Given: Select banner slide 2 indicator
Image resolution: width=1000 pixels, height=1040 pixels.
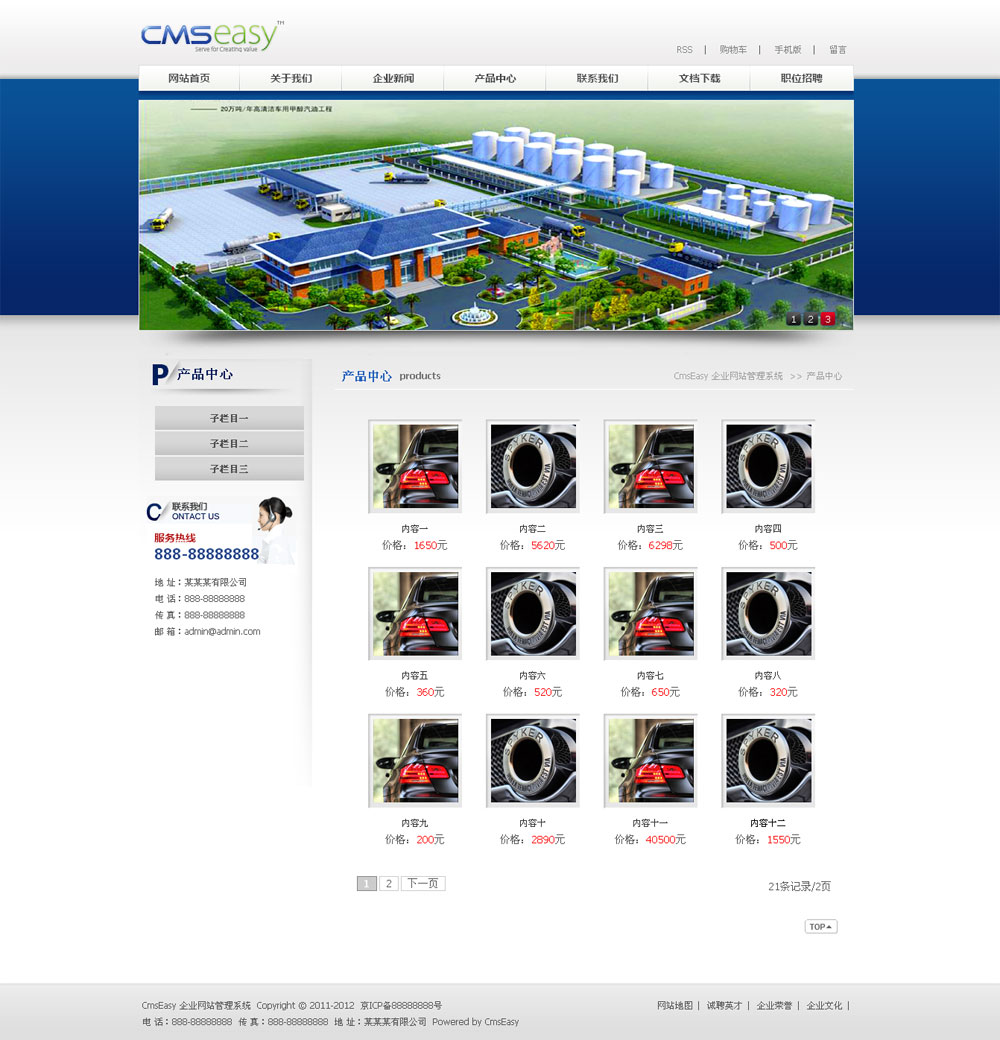Looking at the screenshot, I should click(811, 319).
